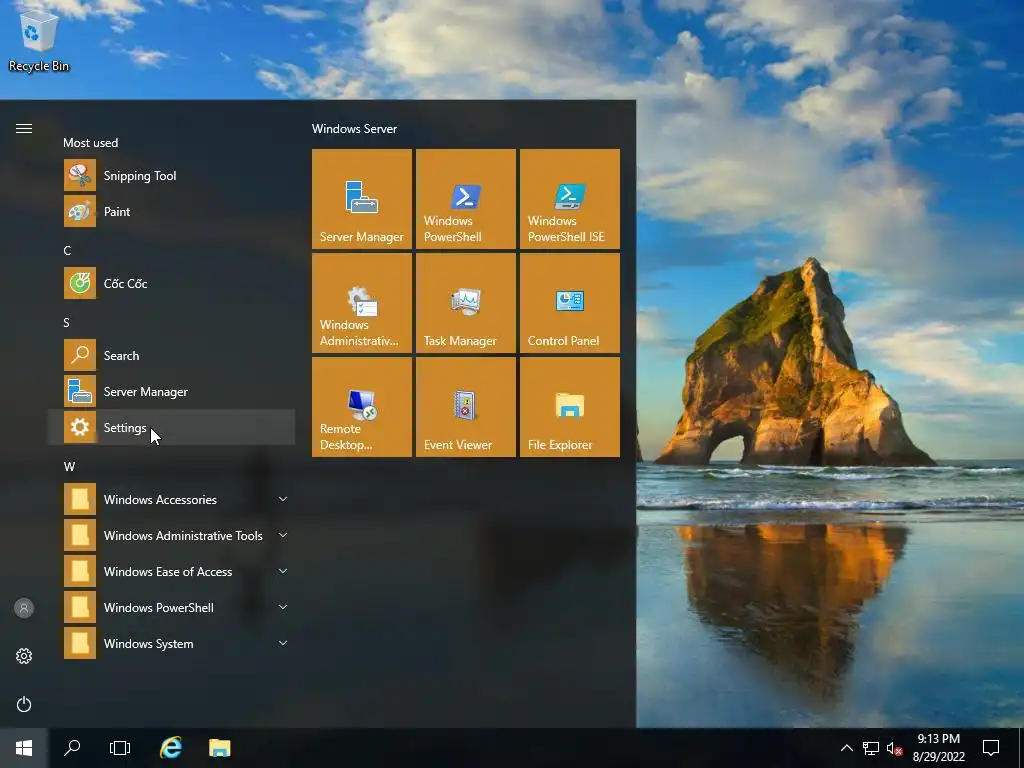Click the letter C section header

click(67, 250)
